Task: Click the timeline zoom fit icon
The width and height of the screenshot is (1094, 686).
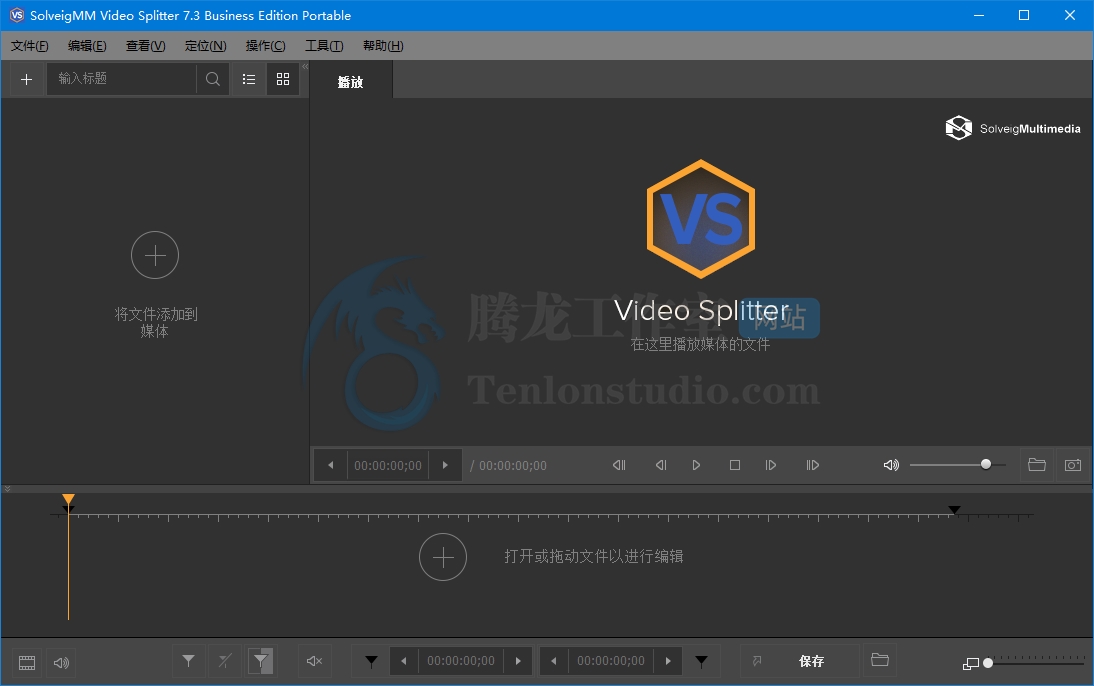Action: pos(971,664)
